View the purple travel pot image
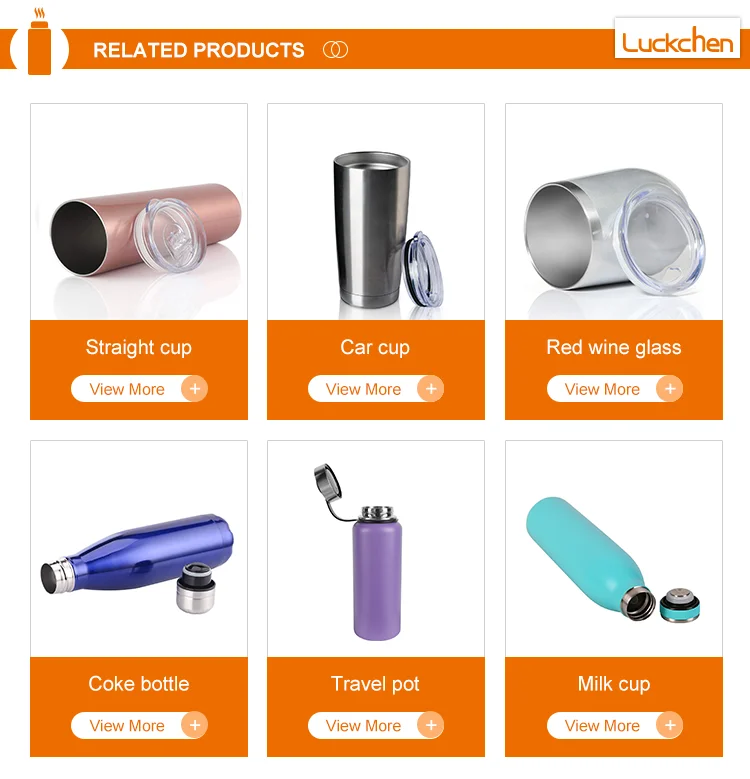The image size is (750, 779). (x=376, y=549)
